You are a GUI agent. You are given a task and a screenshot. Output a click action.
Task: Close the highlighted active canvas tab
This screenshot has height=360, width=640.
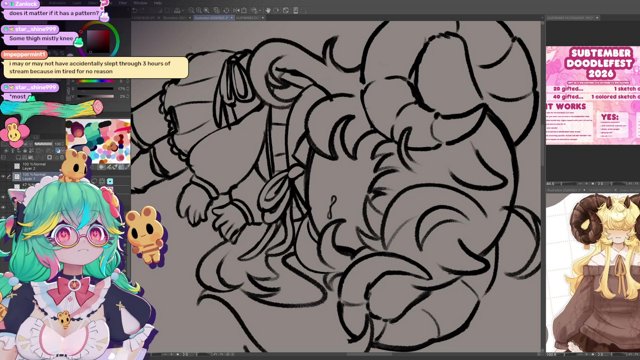coord(231,18)
